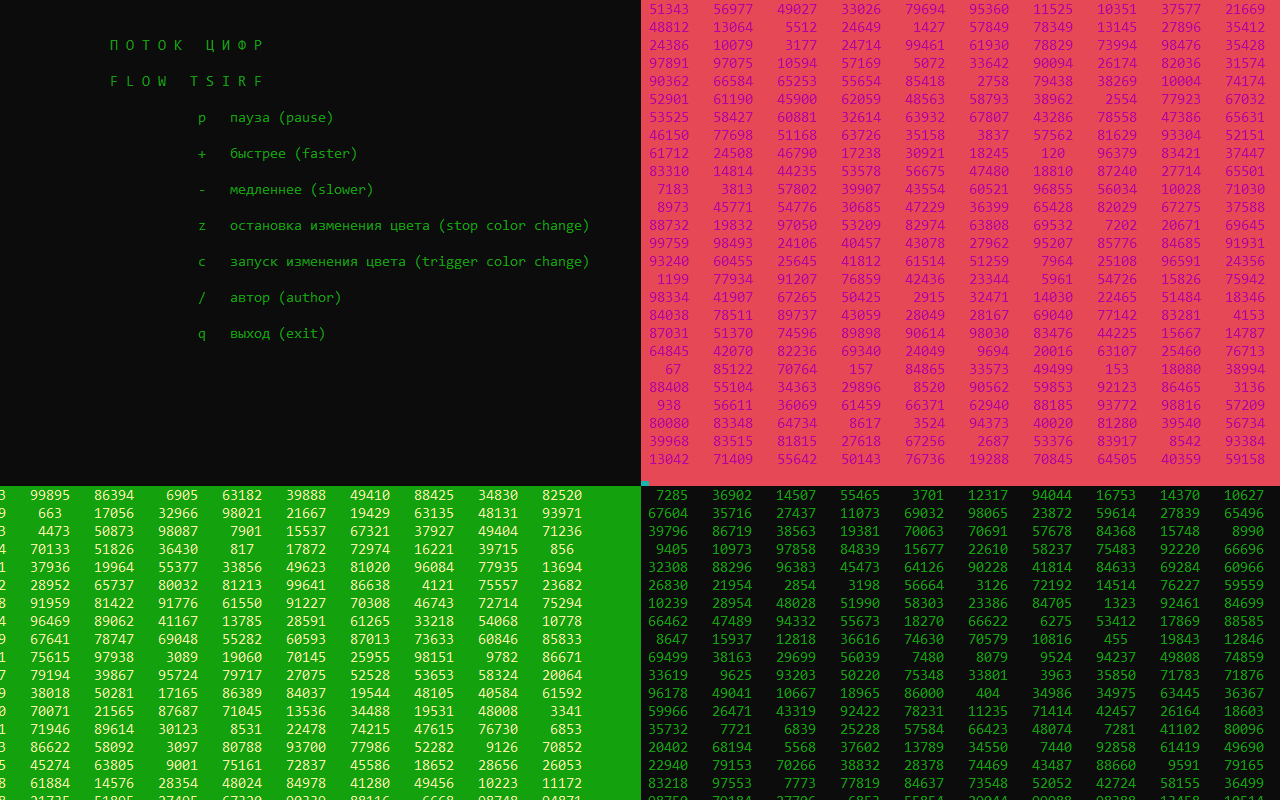Select the value 455 in the black panel
Viewport: 1280px width, 800px height.
point(1116,639)
